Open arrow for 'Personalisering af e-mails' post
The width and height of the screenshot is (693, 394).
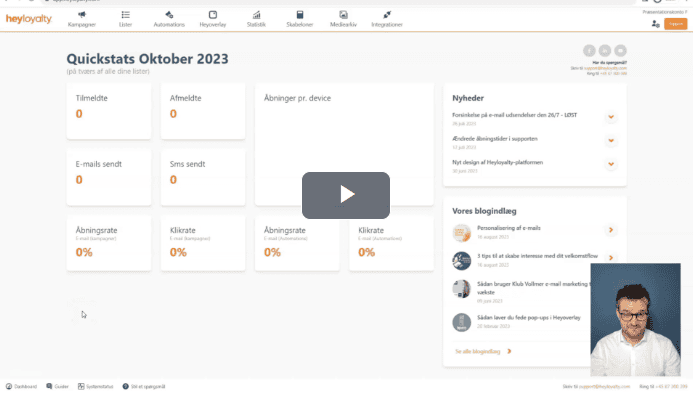pyautogui.click(x=611, y=230)
